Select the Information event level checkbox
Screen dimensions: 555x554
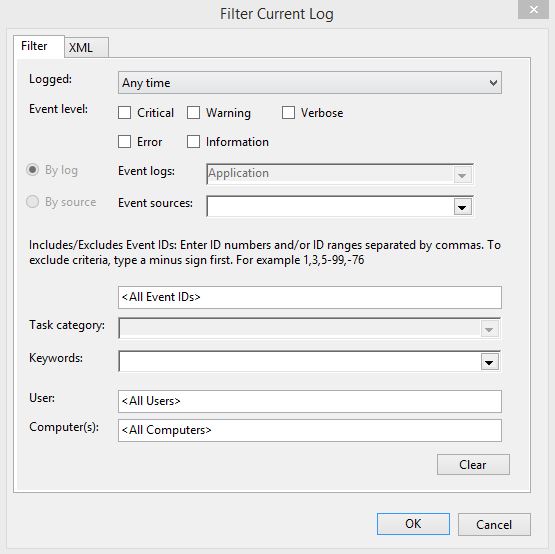pos(193,142)
